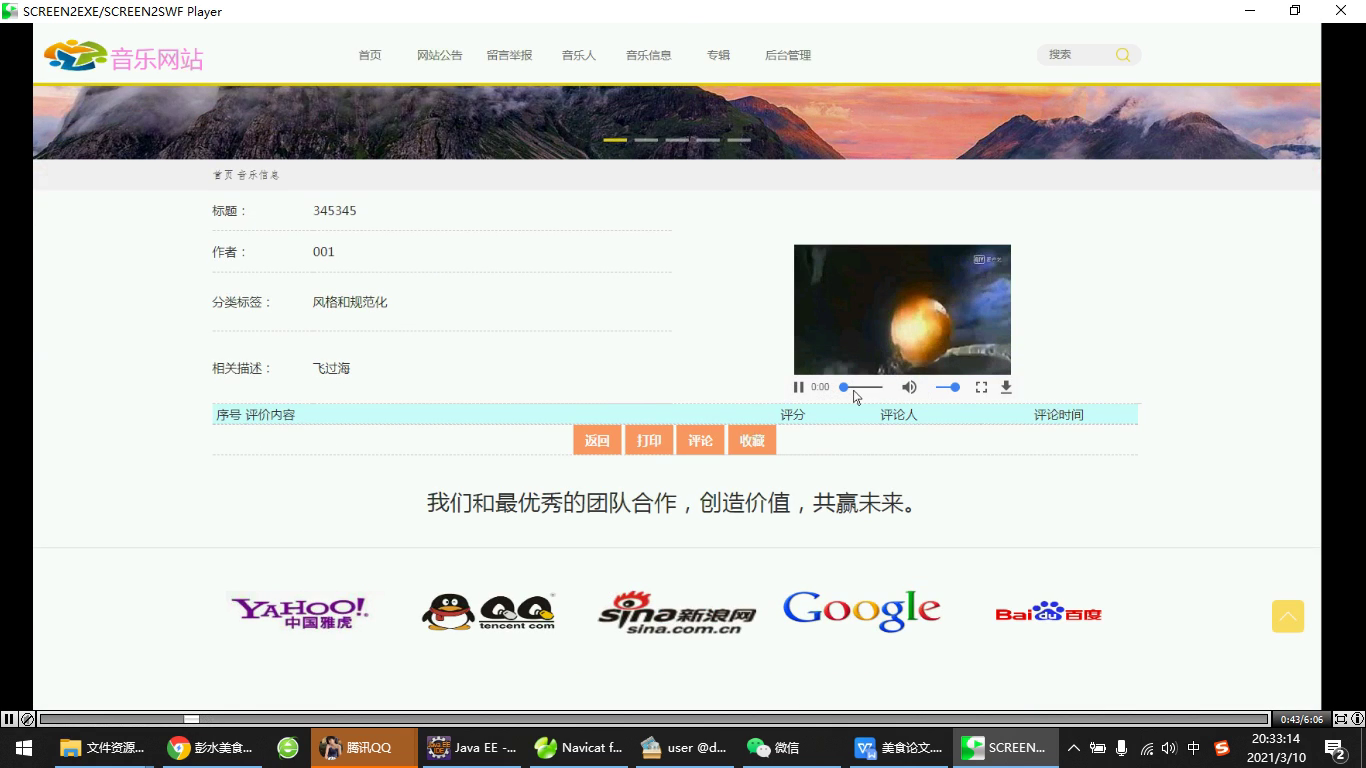Select the last banner carousel indicator

point(739,140)
